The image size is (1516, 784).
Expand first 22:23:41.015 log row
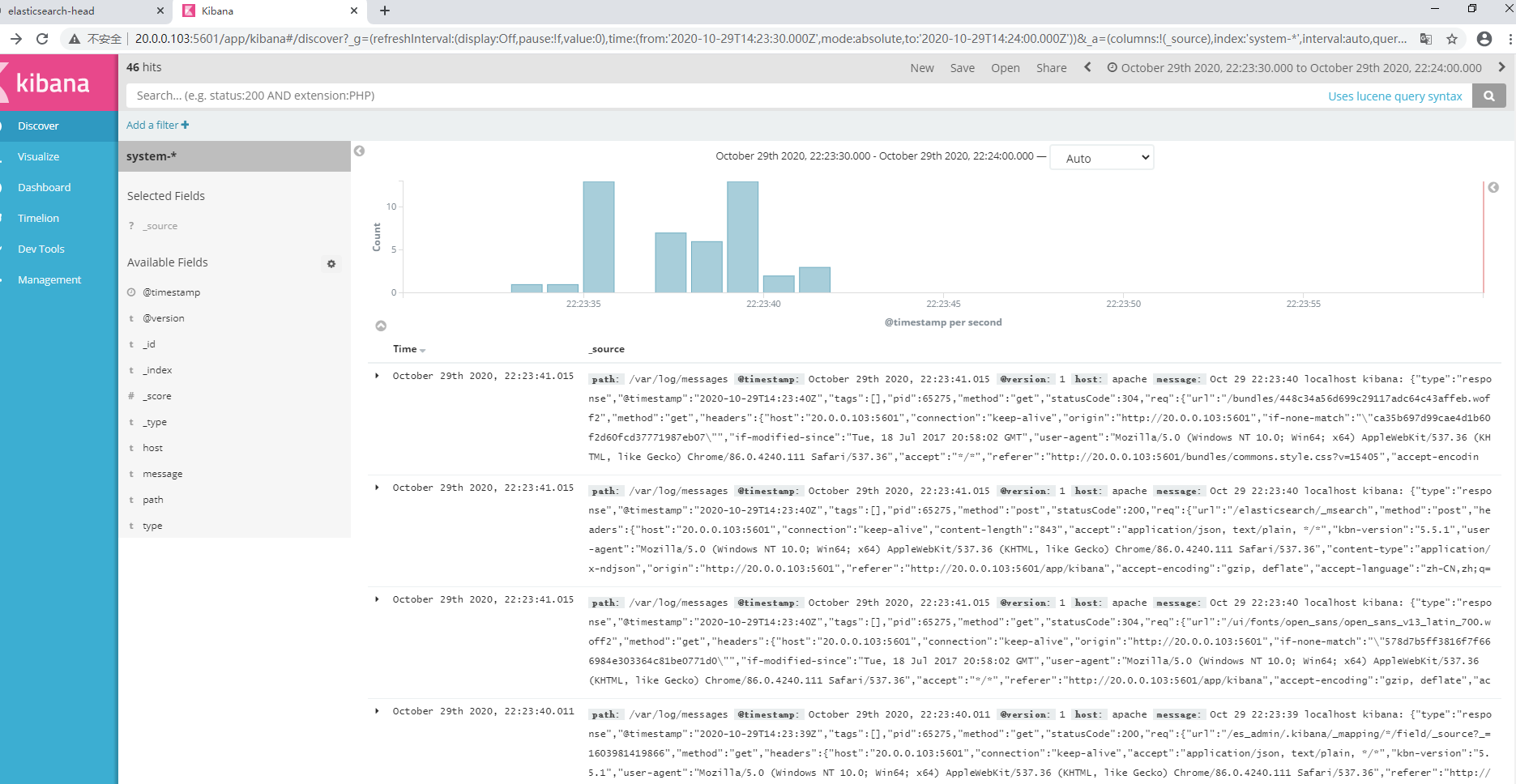(x=377, y=376)
